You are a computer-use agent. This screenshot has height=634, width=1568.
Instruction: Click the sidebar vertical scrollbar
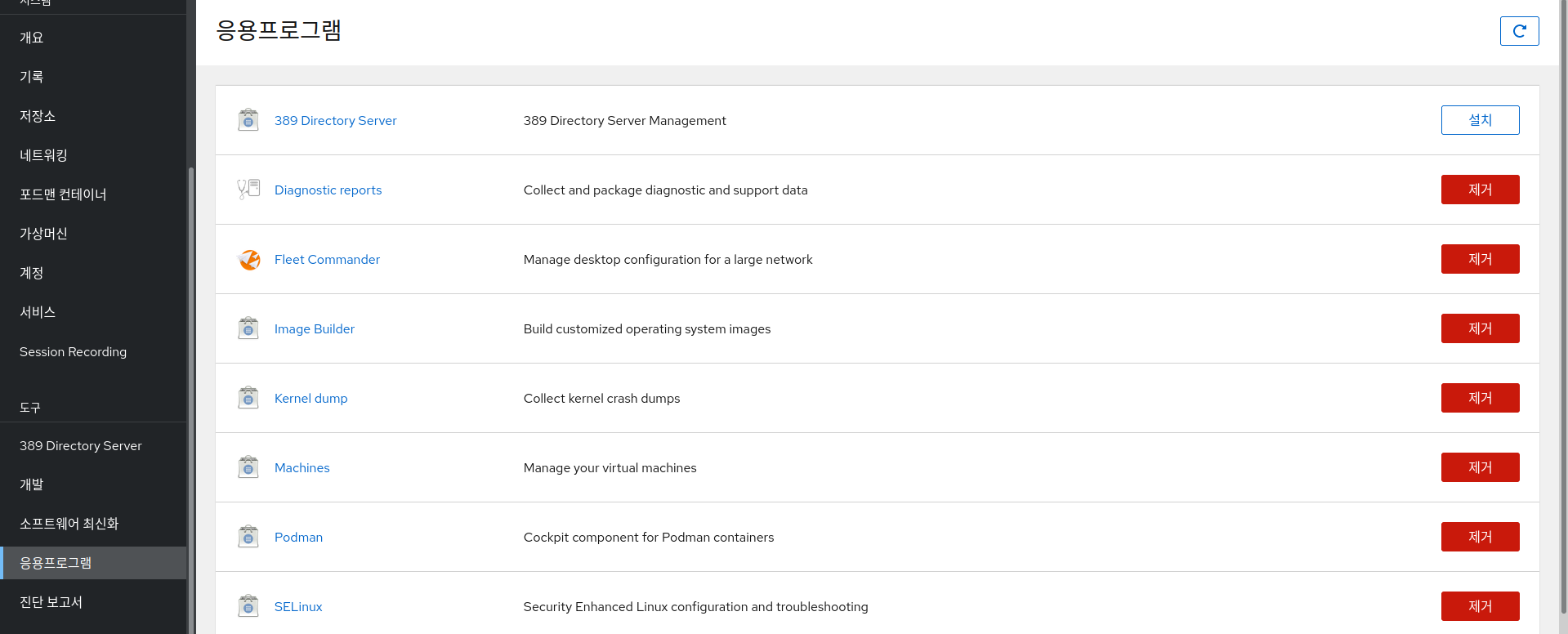pyautogui.click(x=191, y=400)
